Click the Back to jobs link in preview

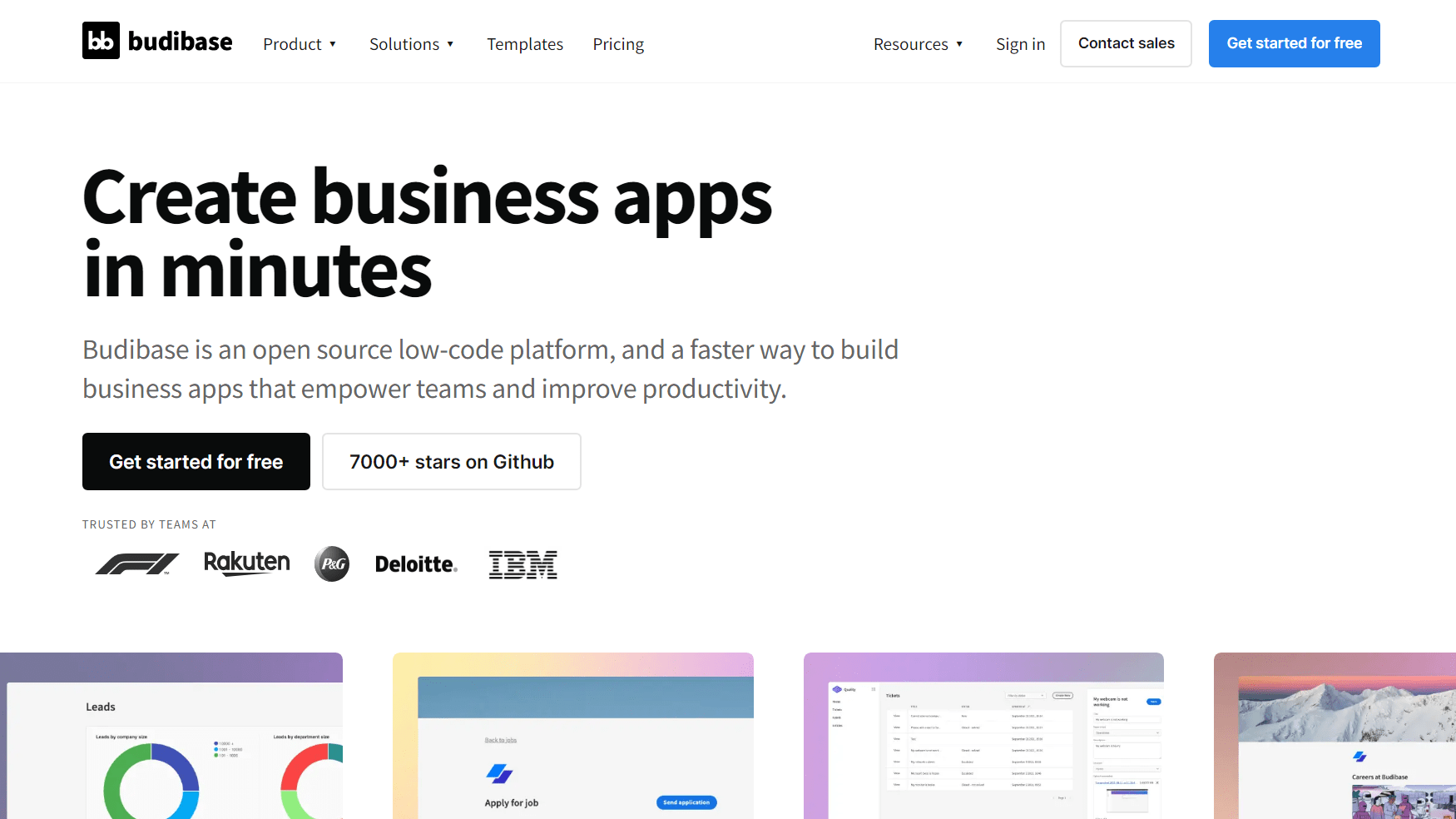(x=501, y=740)
